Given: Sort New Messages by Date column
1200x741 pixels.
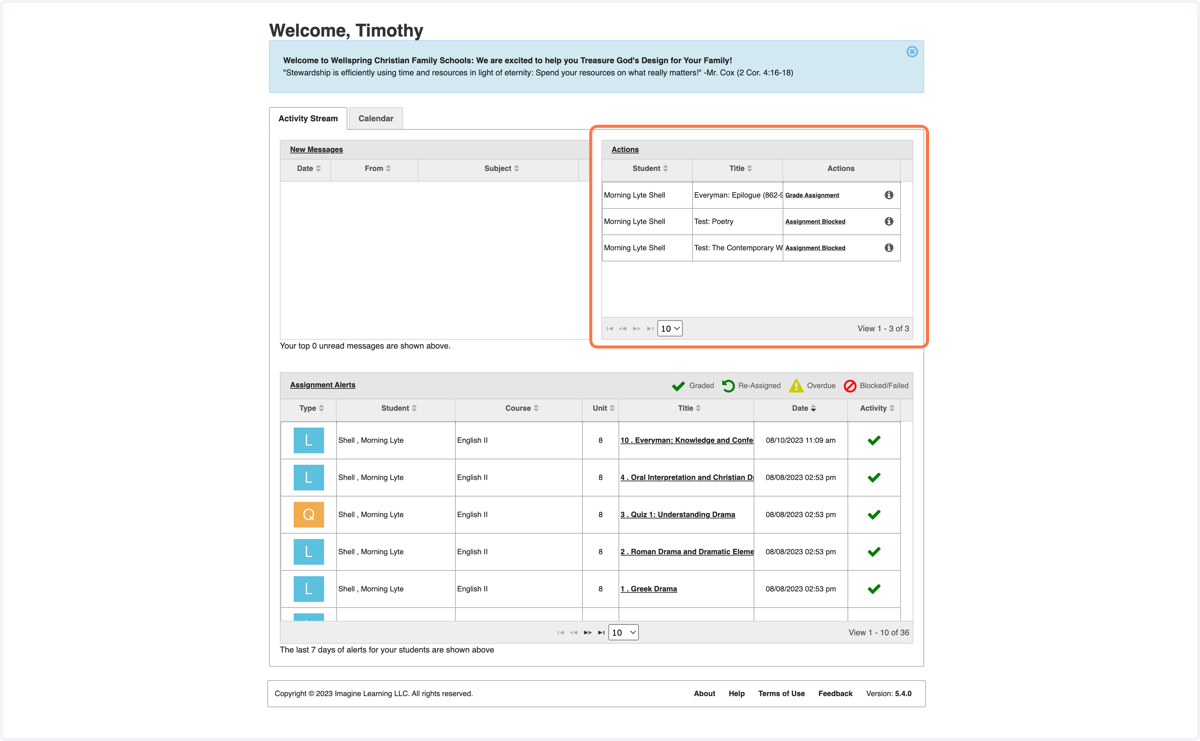Looking at the screenshot, I should [x=309, y=169].
